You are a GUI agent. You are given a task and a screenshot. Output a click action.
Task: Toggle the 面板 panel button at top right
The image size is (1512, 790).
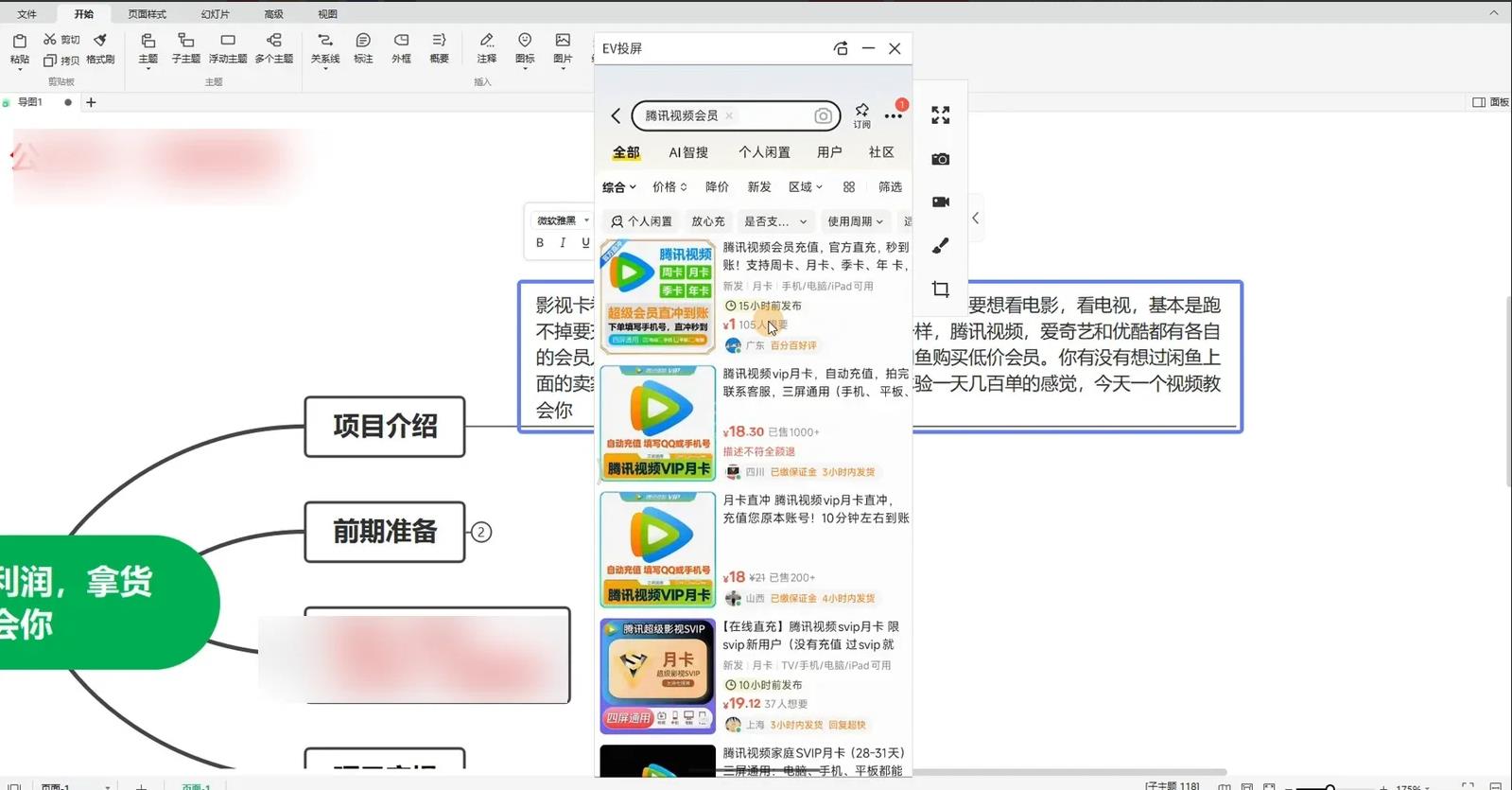pyautogui.click(x=1490, y=102)
